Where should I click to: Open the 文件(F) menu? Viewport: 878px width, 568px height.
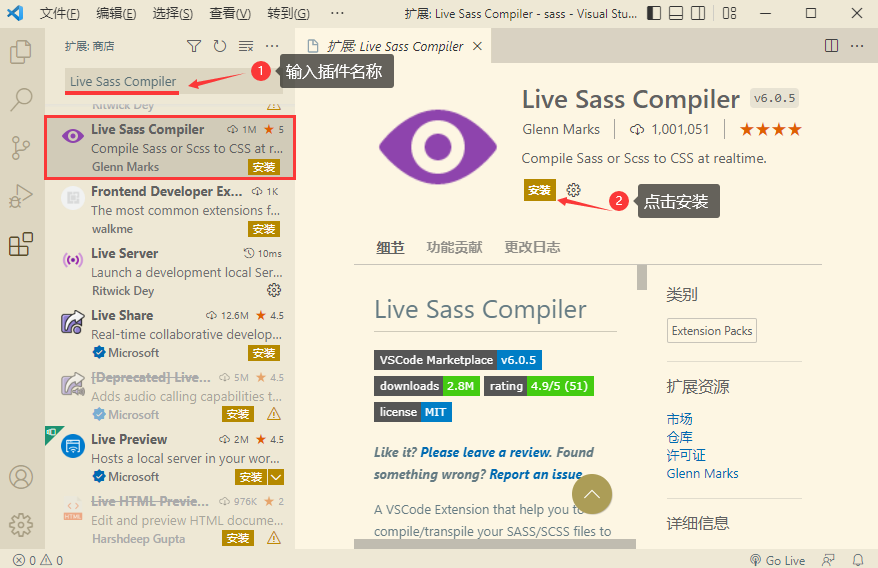59,13
